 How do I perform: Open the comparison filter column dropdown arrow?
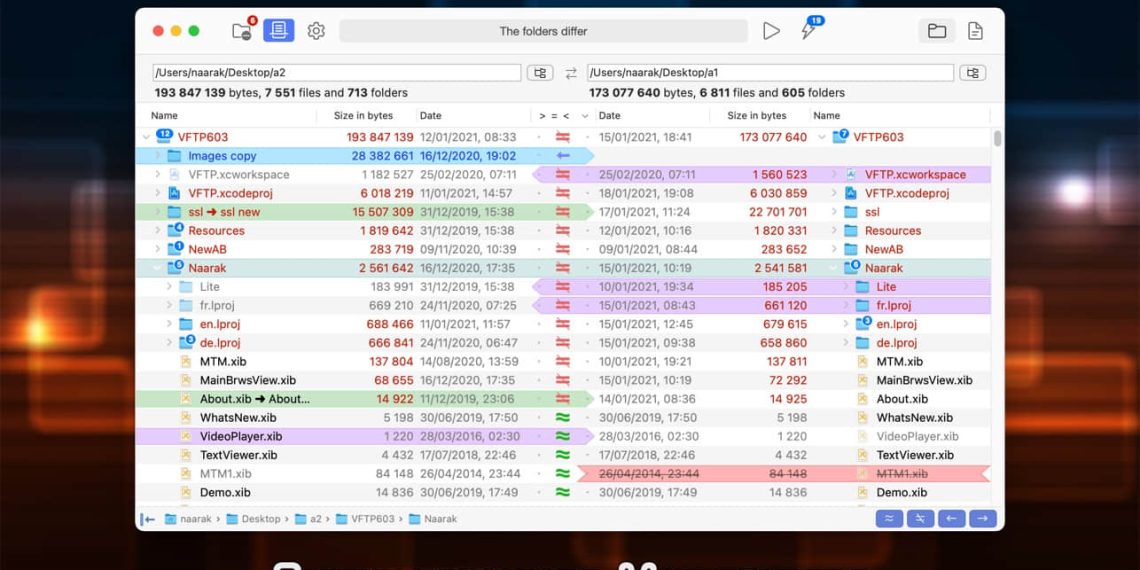(584, 116)
